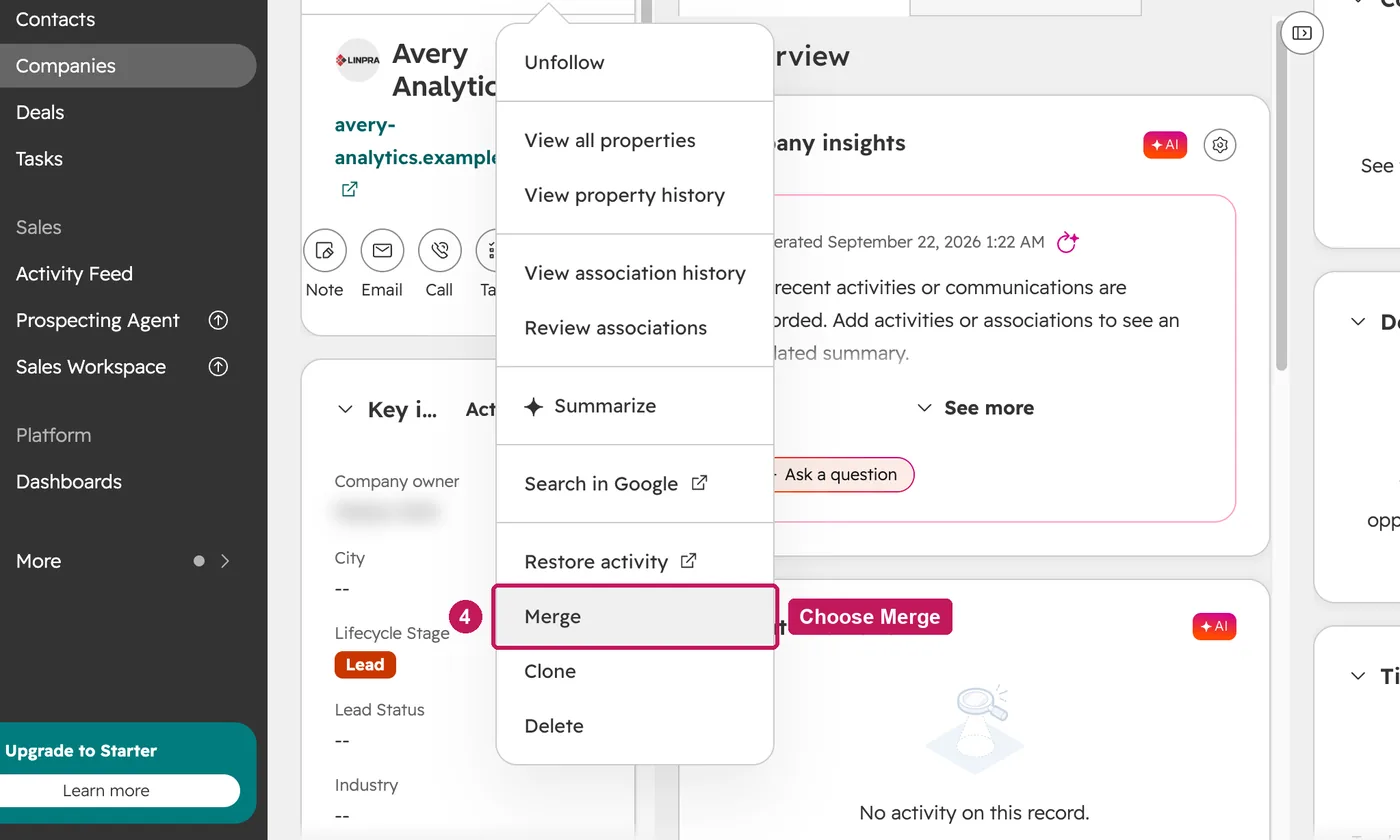Choose Summarize in the menu
The image size is (1400, 840).
point(635,406)
